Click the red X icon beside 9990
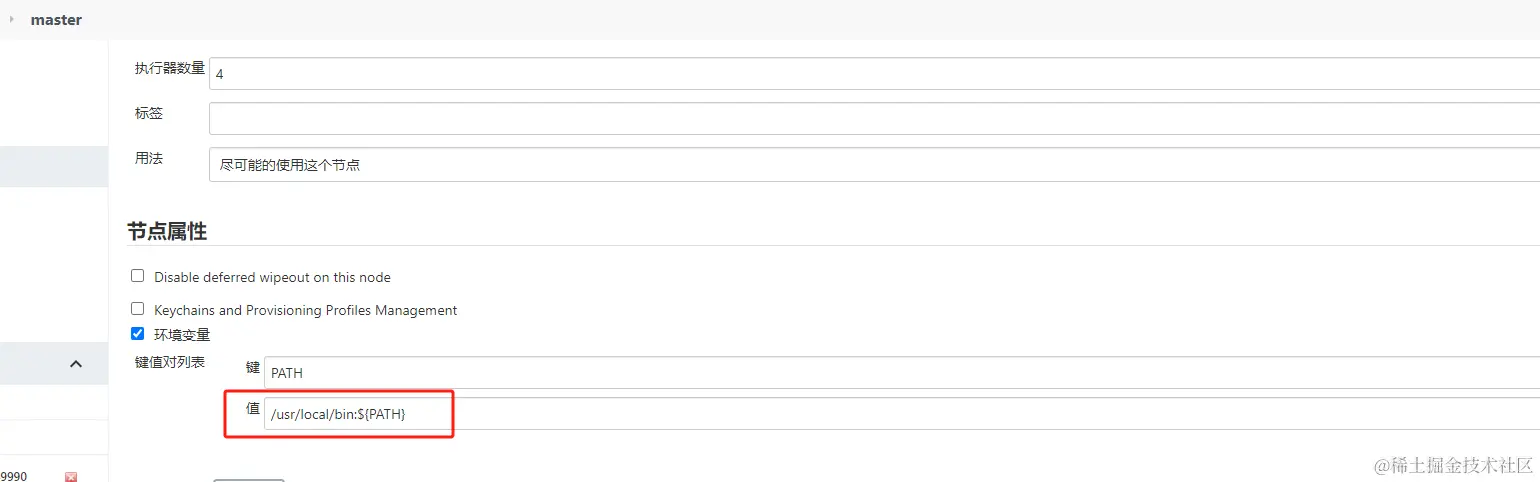 71,477
